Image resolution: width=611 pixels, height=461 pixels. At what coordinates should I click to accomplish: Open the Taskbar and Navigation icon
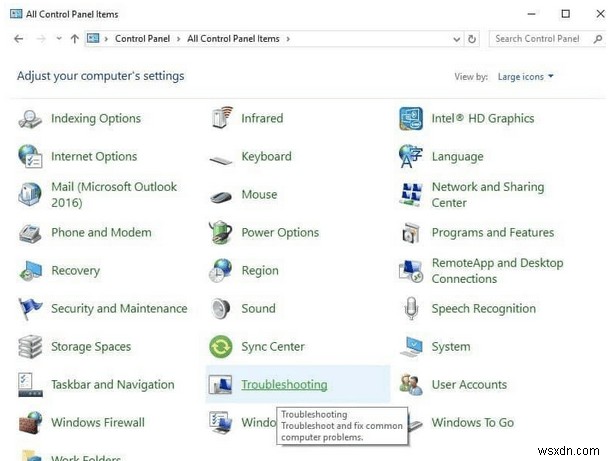pos(30,385)
